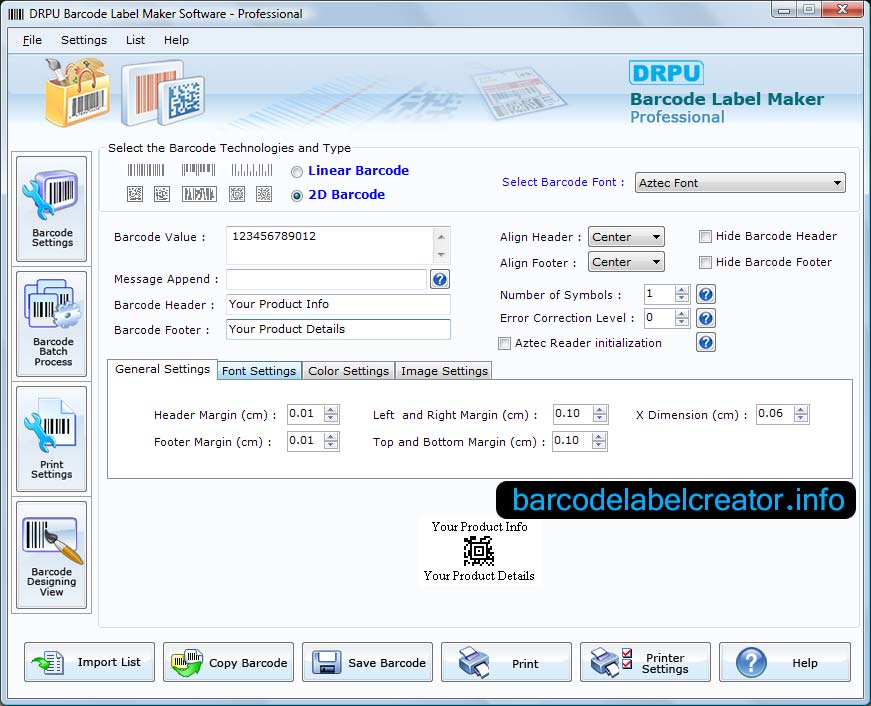This screenshot has width=871, height=706.
Task: Click the DRPU logo in the banner
Action: 667,73
